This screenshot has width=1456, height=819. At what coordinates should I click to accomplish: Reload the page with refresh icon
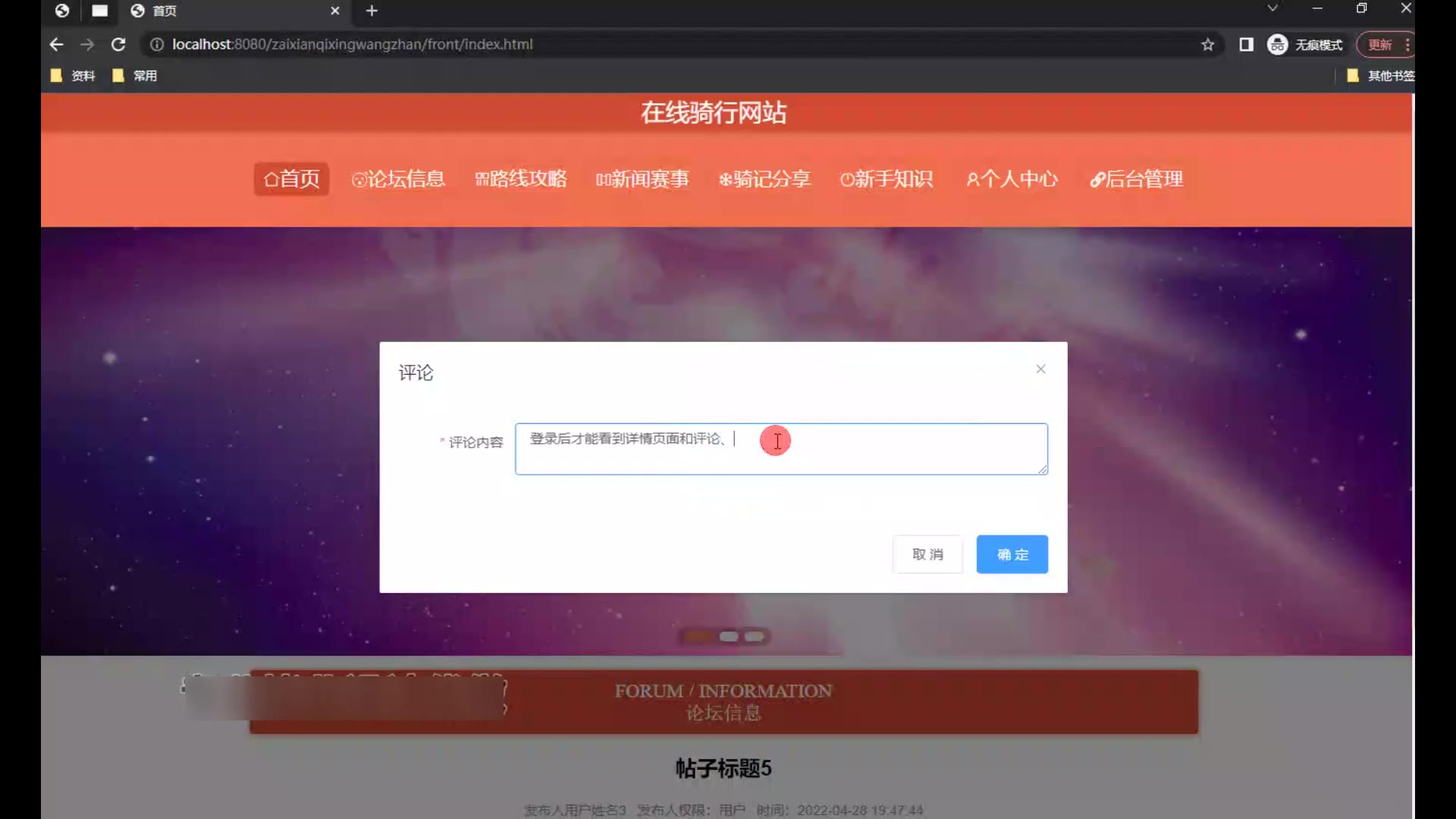click(x=118, y=45)
